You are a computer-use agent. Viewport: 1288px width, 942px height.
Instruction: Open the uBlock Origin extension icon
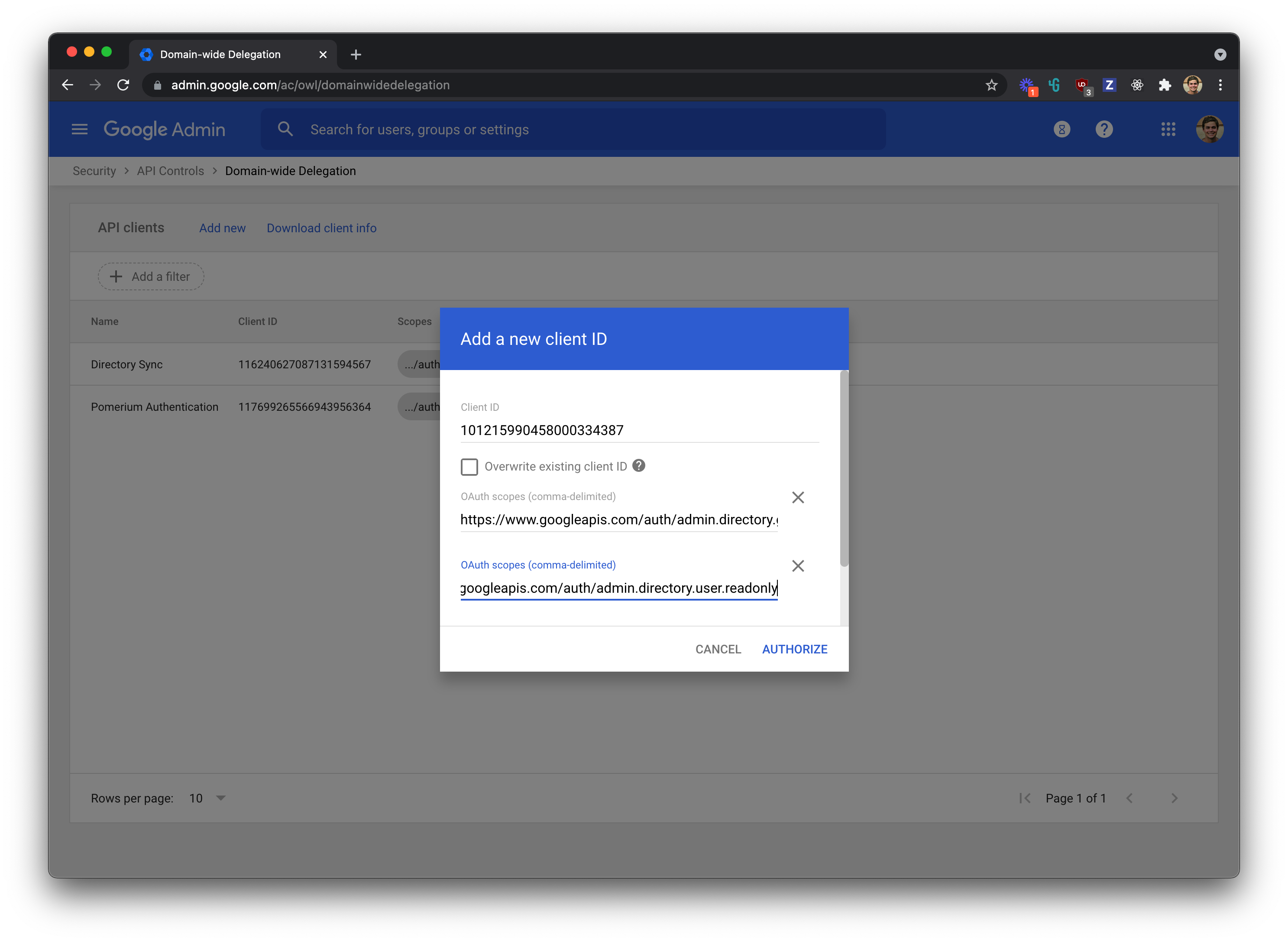click(x=1082, y=85)
